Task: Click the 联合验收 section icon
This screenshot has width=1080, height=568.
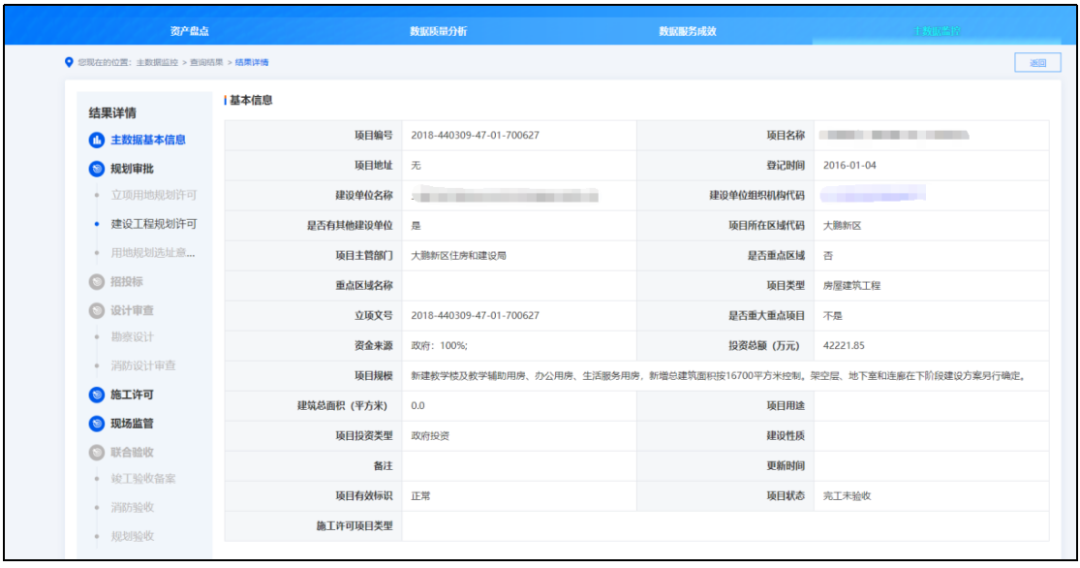Action: [97, 453]
